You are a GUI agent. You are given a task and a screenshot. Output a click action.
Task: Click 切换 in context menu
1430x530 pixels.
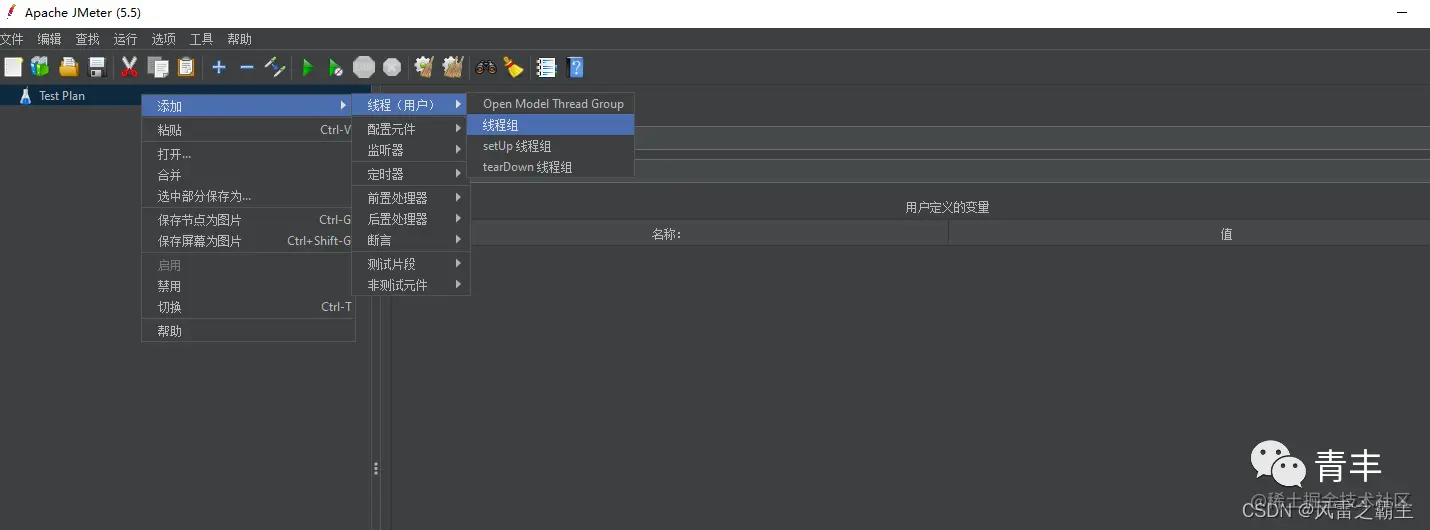[248, 307]
